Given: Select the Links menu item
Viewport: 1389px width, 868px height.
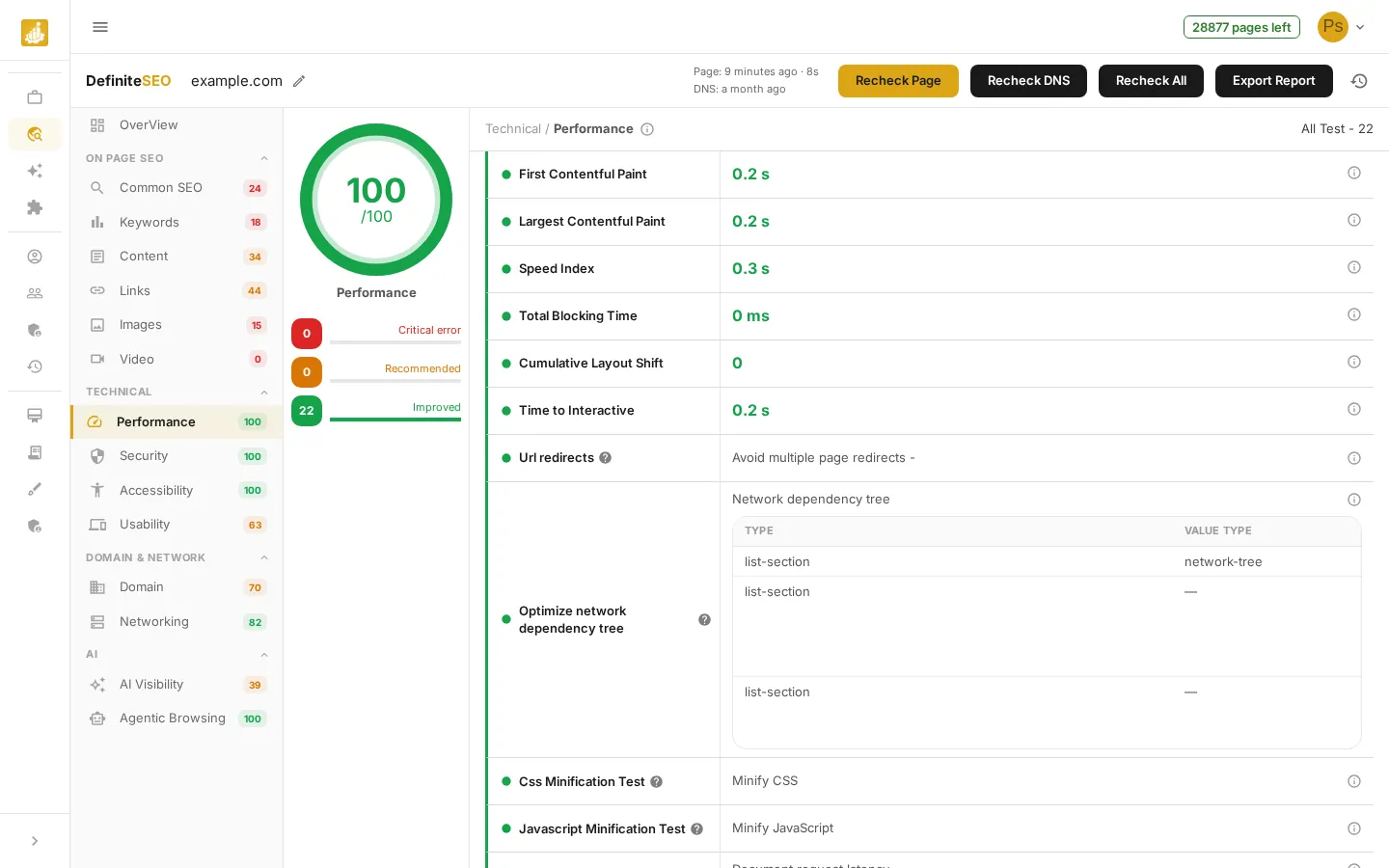Looking at the screenshot, I should pyautogui.click(x=177, y=290).
